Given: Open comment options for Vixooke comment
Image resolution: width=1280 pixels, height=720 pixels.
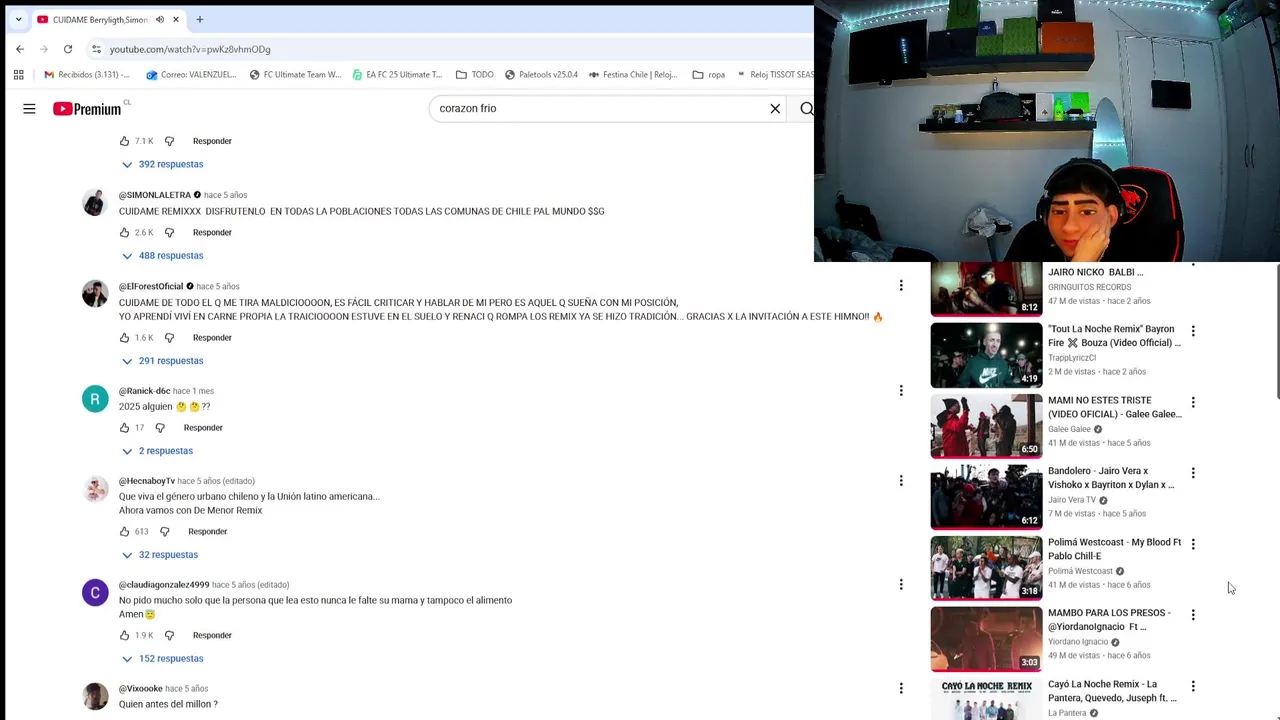Looking at the screenshot, I should (901, 688).
